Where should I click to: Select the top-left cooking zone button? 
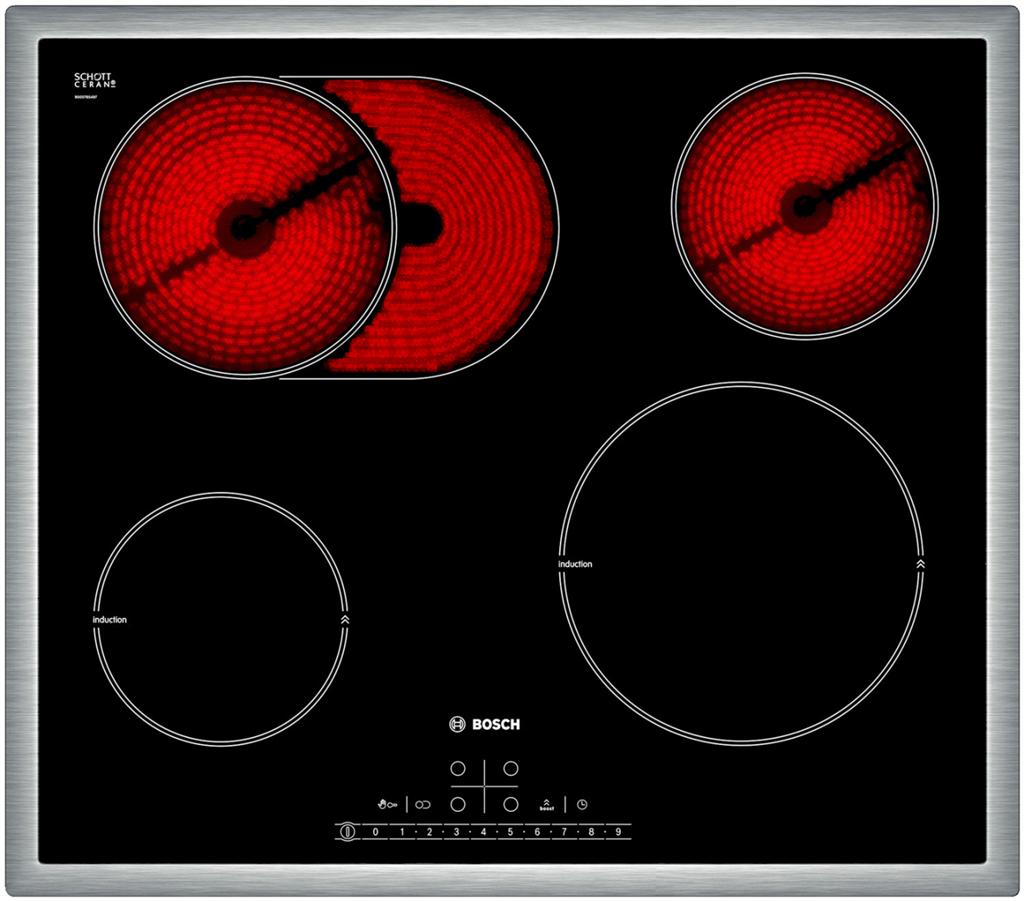point(458,769)
